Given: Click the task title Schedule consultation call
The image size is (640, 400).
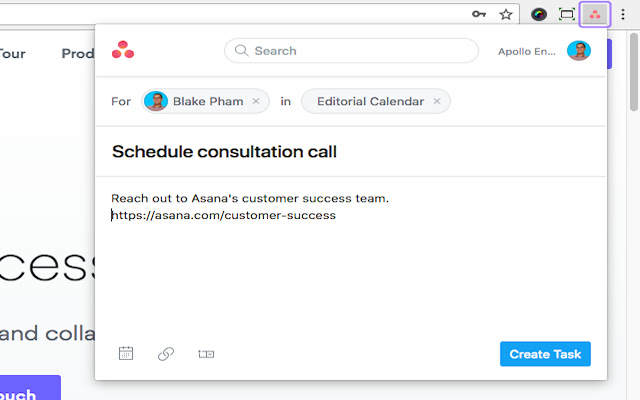Looking at the screenshot, I should (224, 152).
